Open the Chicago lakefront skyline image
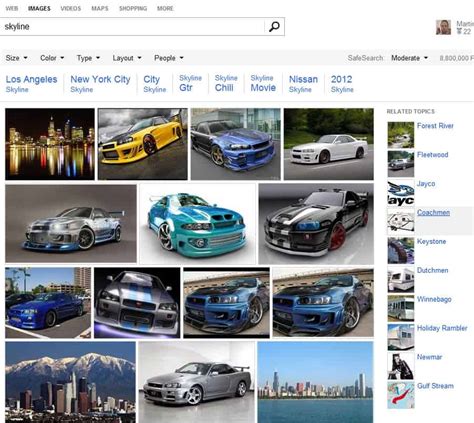The width and height of the screenshot is (474, 423). click(315, 382)
